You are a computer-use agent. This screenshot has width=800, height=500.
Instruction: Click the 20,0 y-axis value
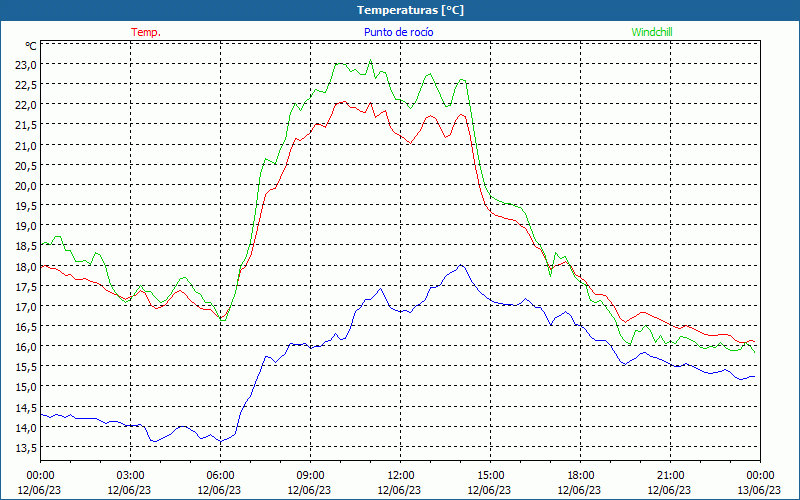pyautogui.click(x=27, y=186)
